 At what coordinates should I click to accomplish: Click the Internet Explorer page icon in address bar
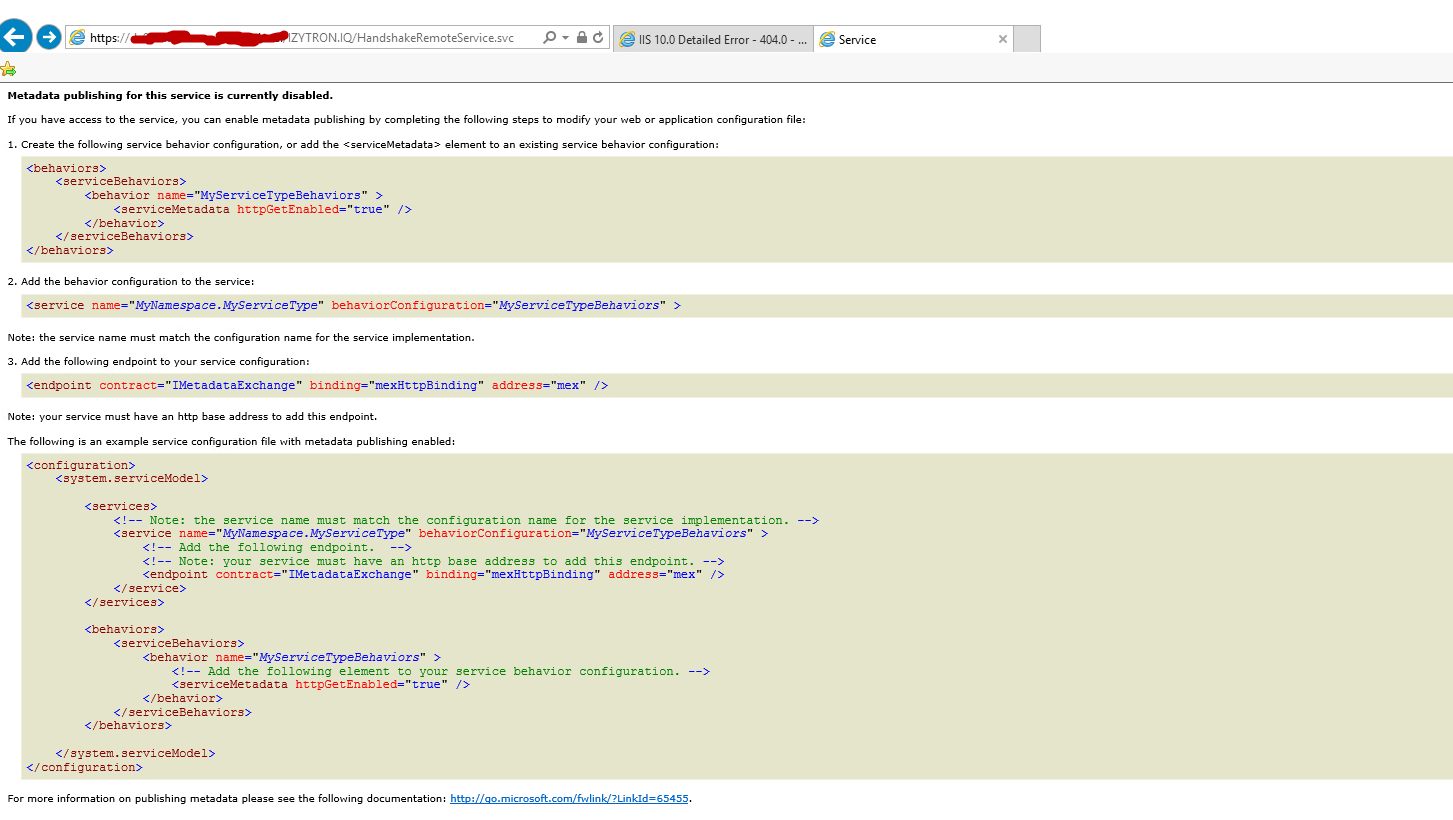[x=77, y=38]
